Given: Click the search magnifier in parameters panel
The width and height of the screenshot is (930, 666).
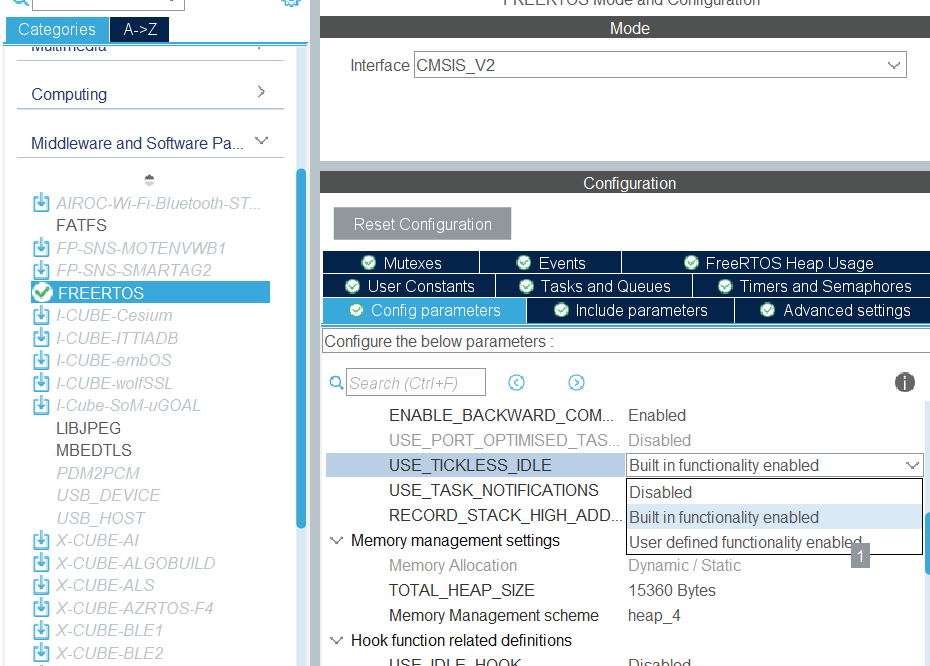Looking at the screenshot, I should (x=336, y=382).
